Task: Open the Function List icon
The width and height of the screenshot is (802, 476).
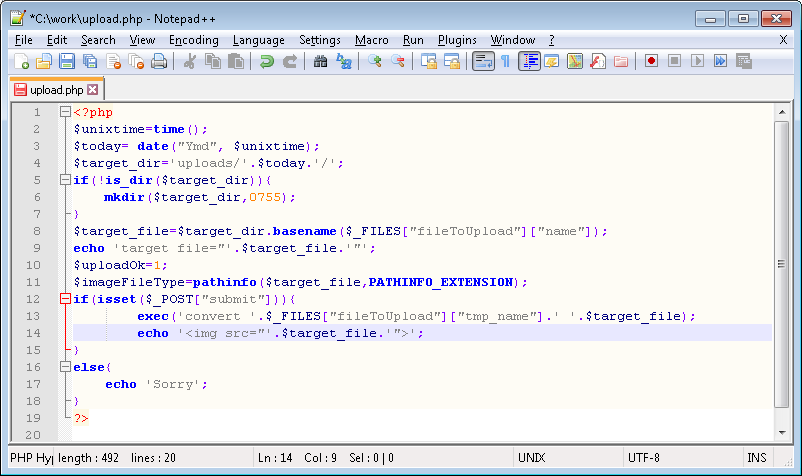Action: pyautogui.click(x=598, y=61)
